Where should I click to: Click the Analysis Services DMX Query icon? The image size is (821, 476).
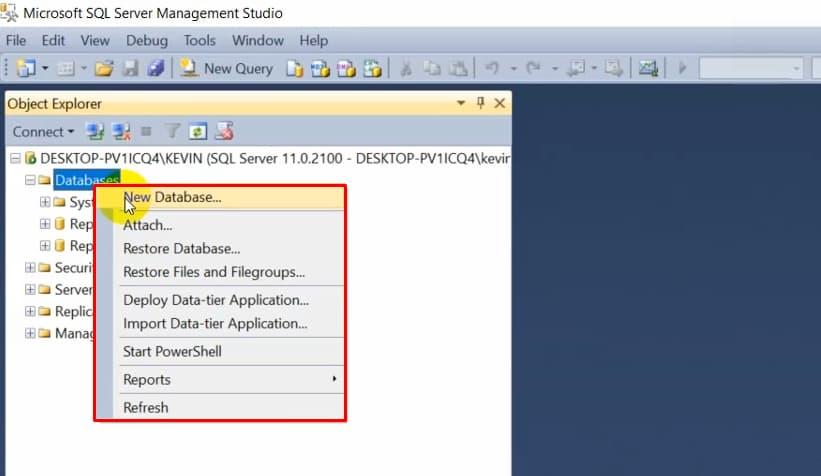[346, 69]
